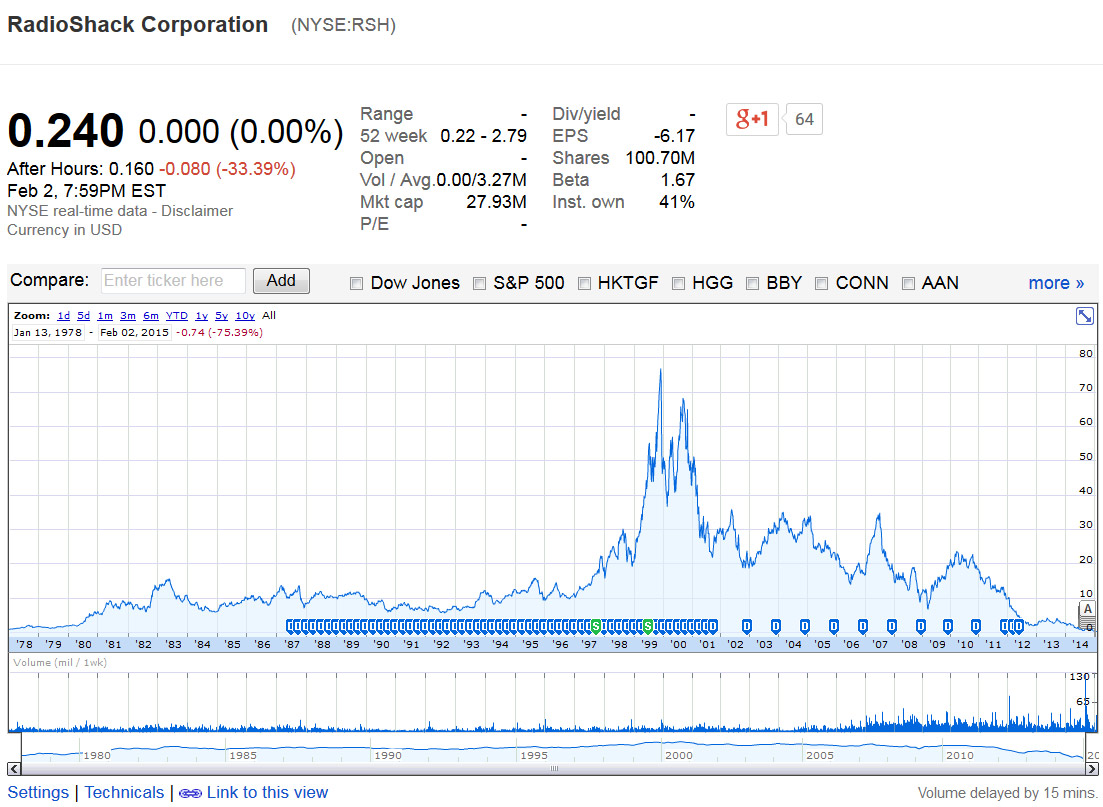
Task: Click the chain icon beside Link to this view
Action: 190,794
